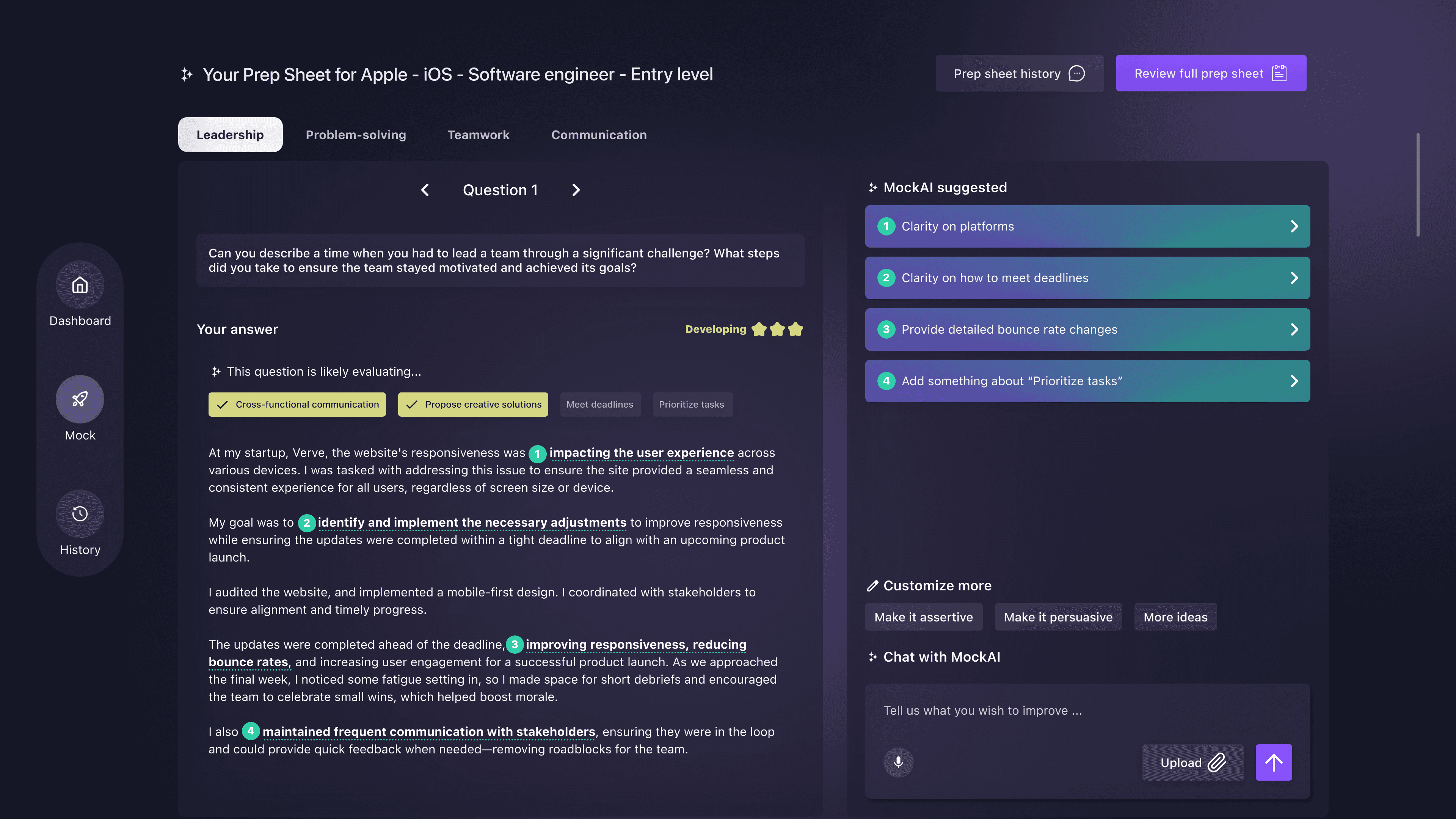Expand Clarity on how to meet deadlines
The image size is (1456, 819).
pyautogui.click(x=1087, y=278)
